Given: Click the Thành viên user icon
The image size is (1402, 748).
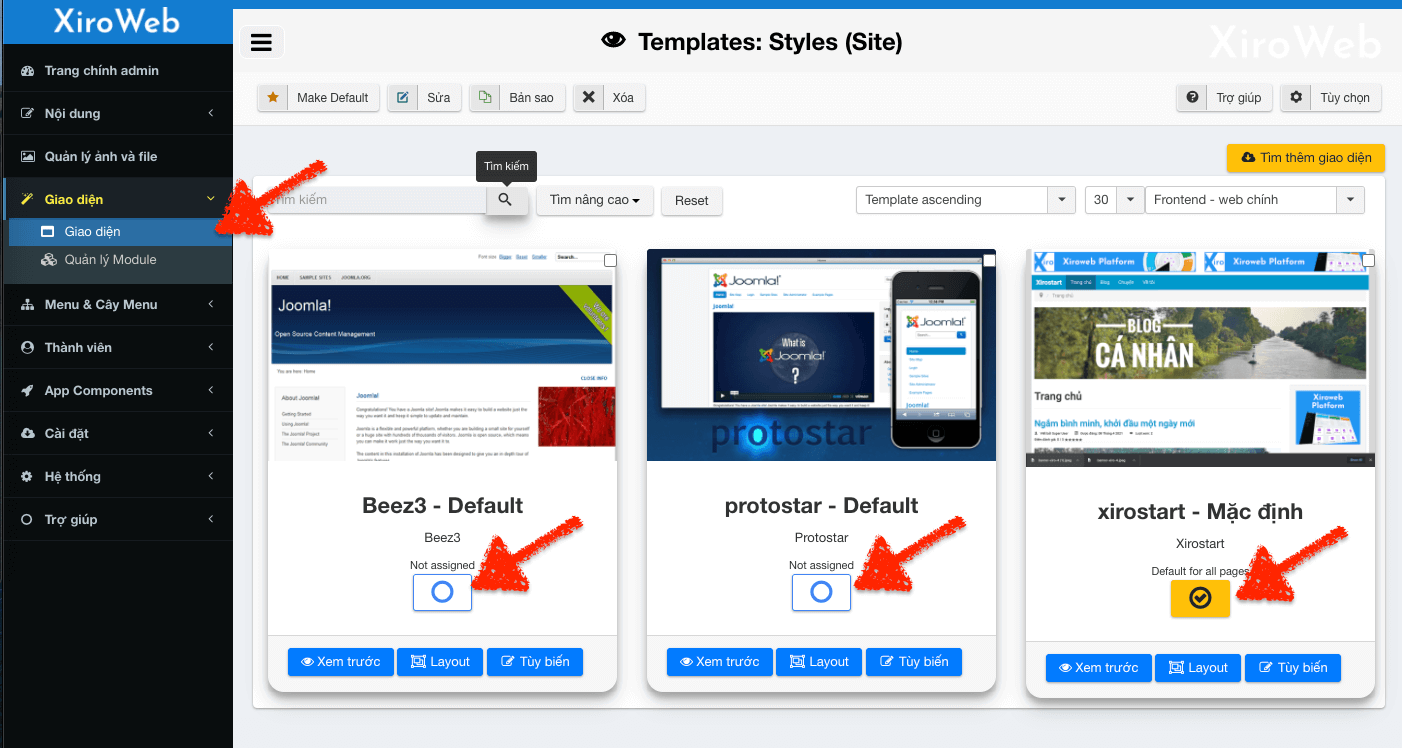Looking at the screenshot, I should pos(28,348).
